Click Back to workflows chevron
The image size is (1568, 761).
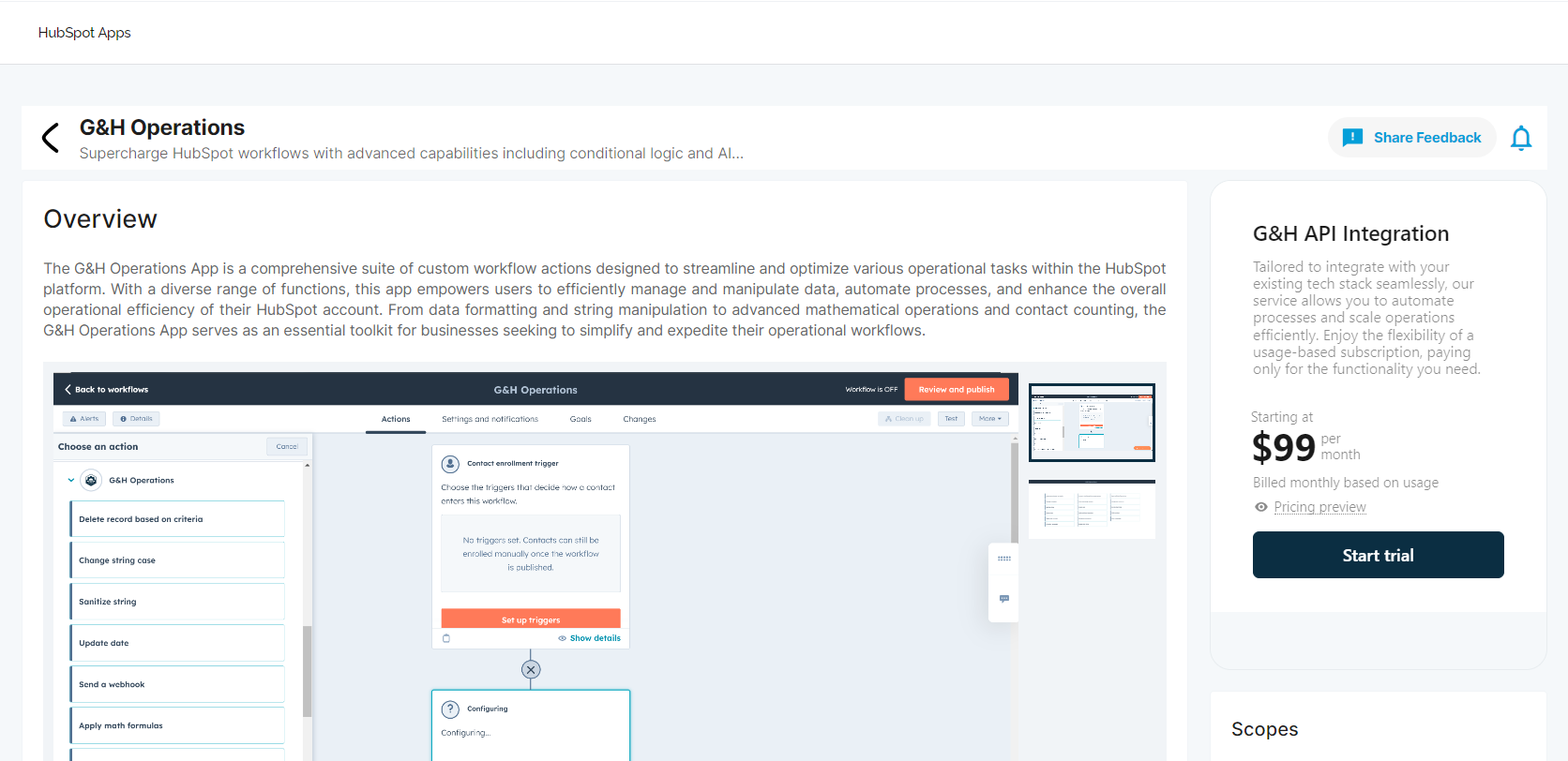68,390
